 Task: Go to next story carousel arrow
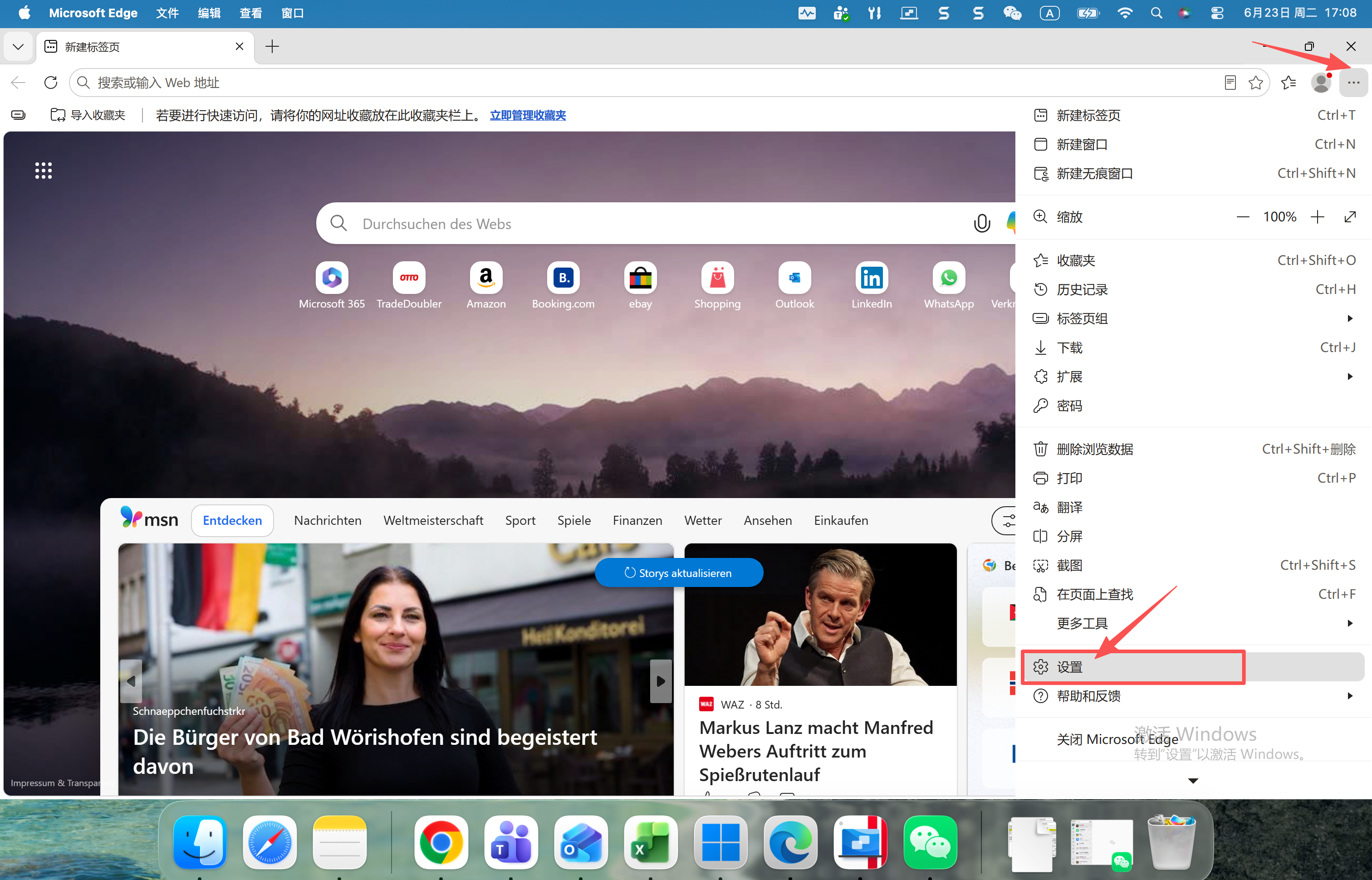(x=661, y=681)
